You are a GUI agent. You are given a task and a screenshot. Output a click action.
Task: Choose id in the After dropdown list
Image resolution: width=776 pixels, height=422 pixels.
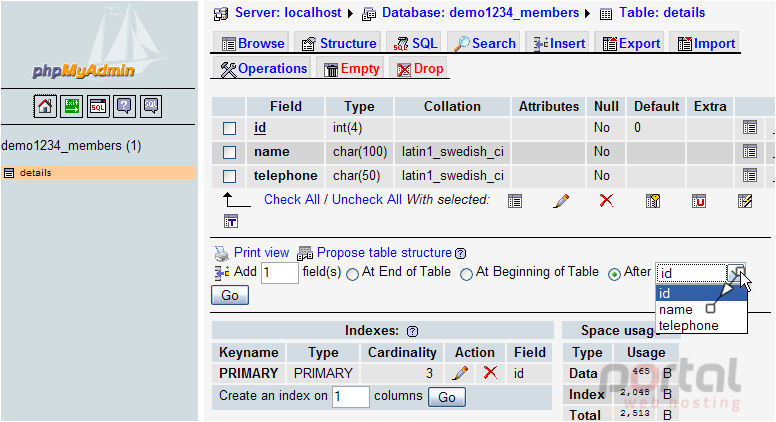point(701,293)
